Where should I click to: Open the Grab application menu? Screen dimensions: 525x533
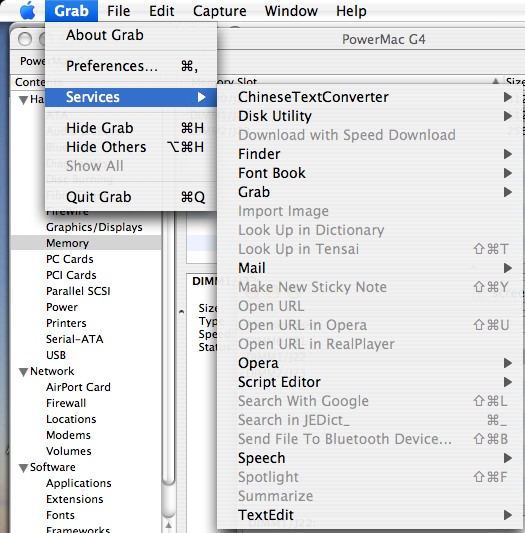pos(71,11)
